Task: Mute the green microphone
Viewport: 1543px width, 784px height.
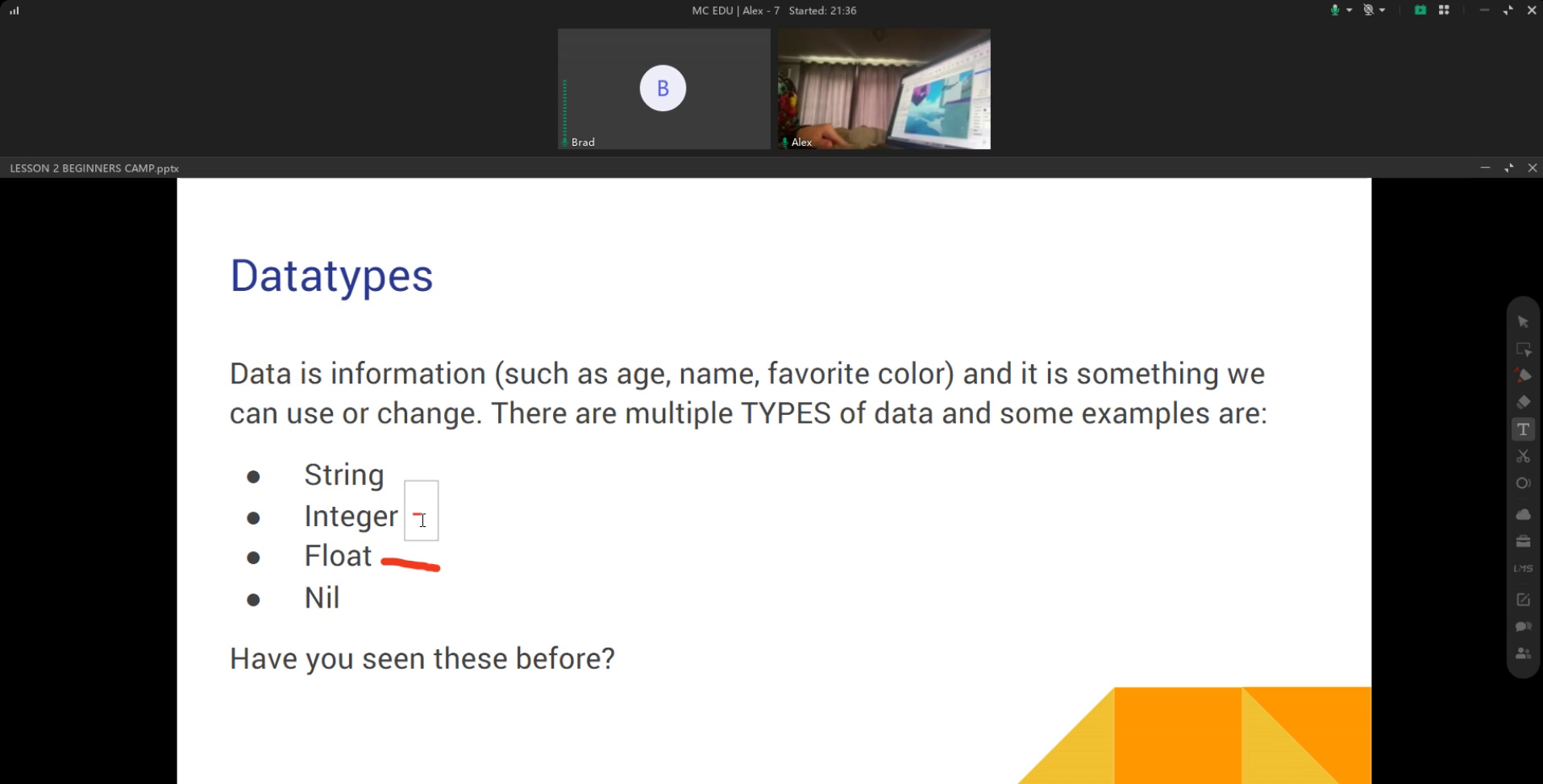Action: click(x=1335, y=10)
